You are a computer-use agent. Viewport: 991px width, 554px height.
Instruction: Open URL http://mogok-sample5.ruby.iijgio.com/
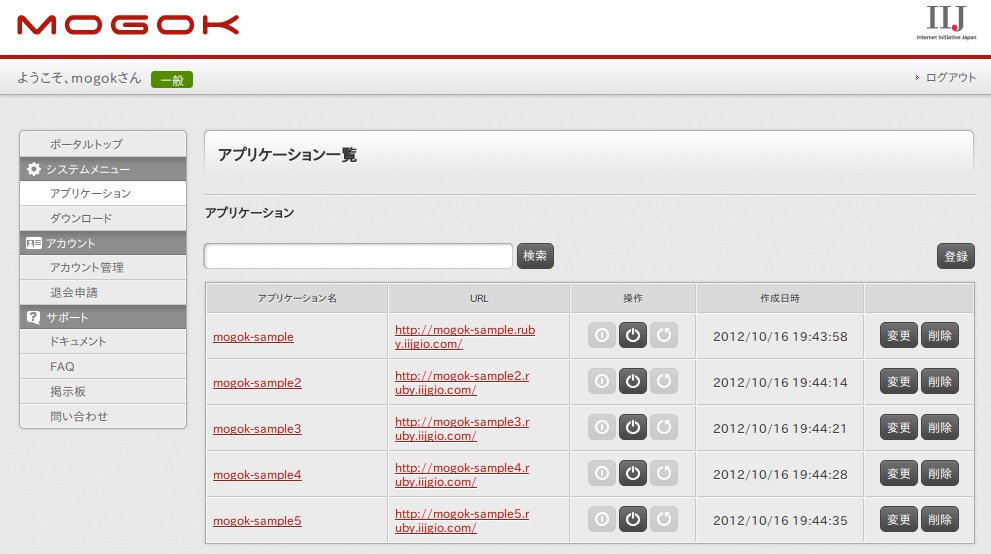[x=462, y=521]
